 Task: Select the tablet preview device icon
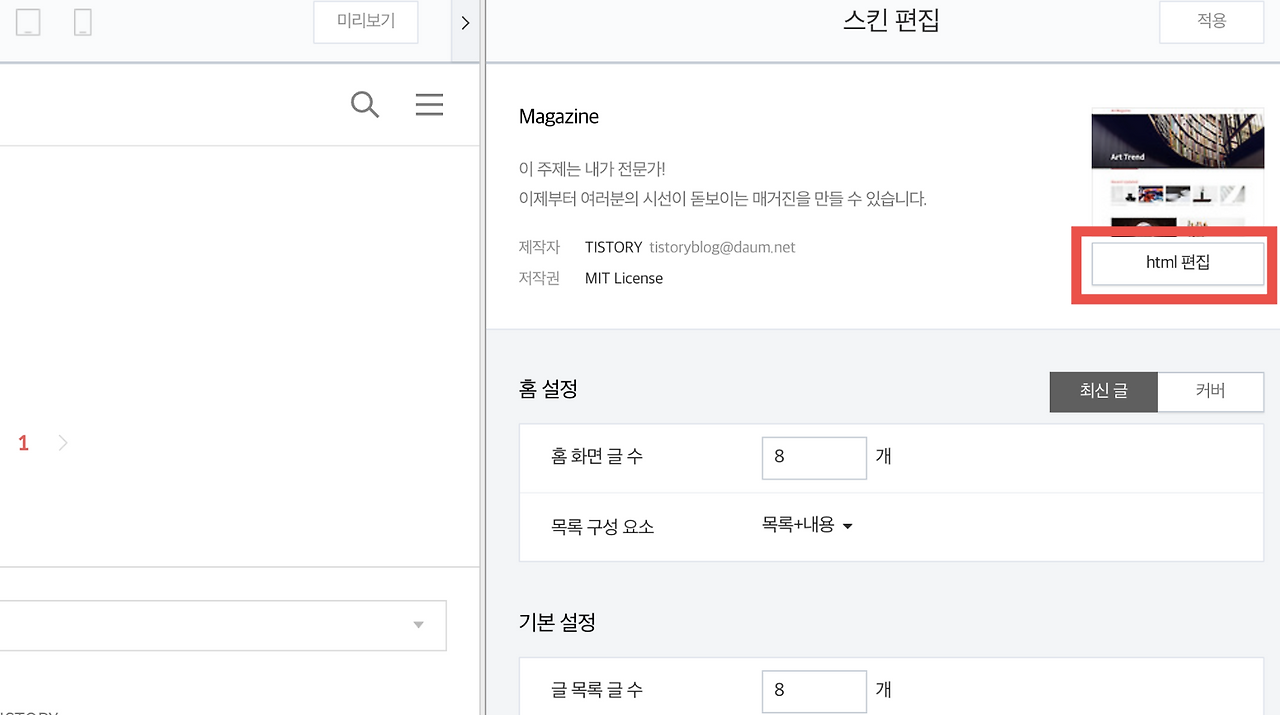click(27, 22)
